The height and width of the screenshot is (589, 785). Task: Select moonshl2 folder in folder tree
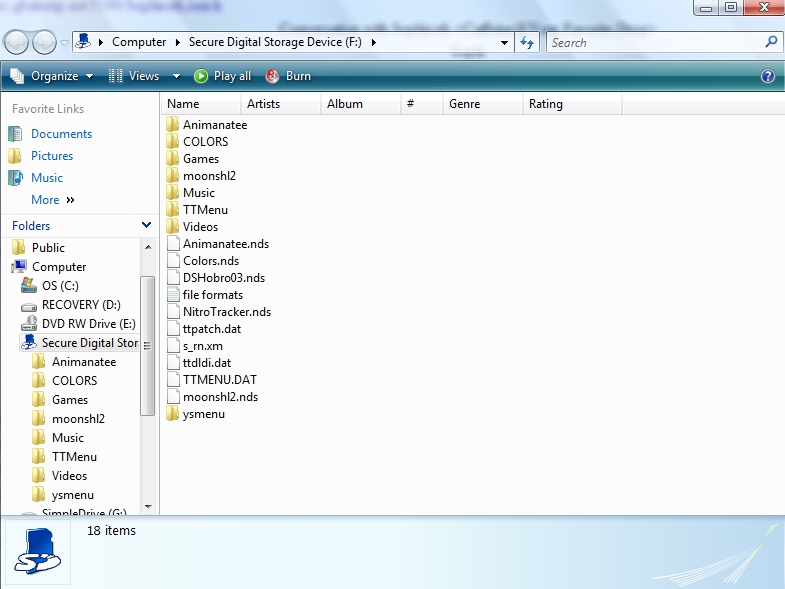[78, 419]
